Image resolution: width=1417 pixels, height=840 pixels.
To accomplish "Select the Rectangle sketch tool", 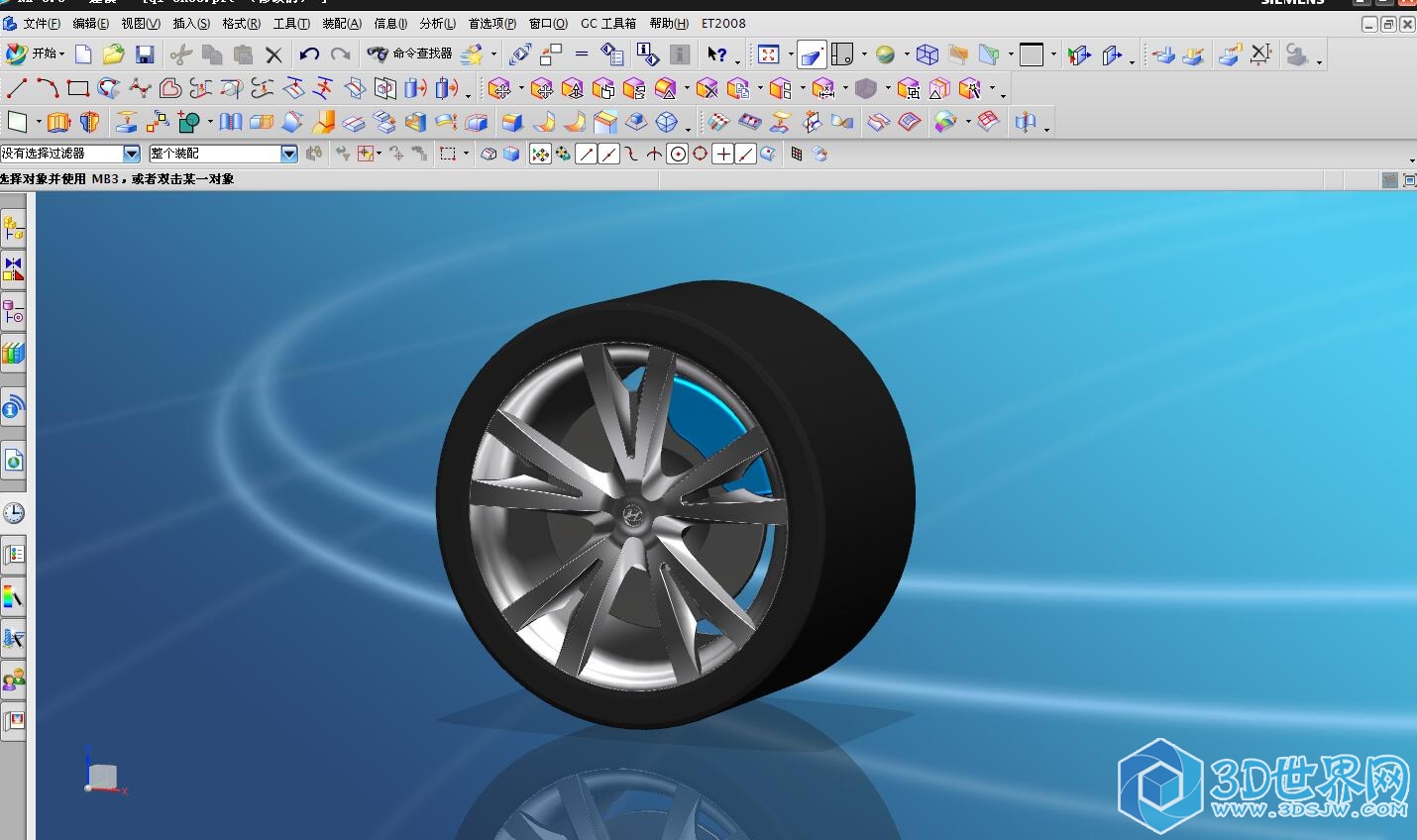I will (78, 89).
